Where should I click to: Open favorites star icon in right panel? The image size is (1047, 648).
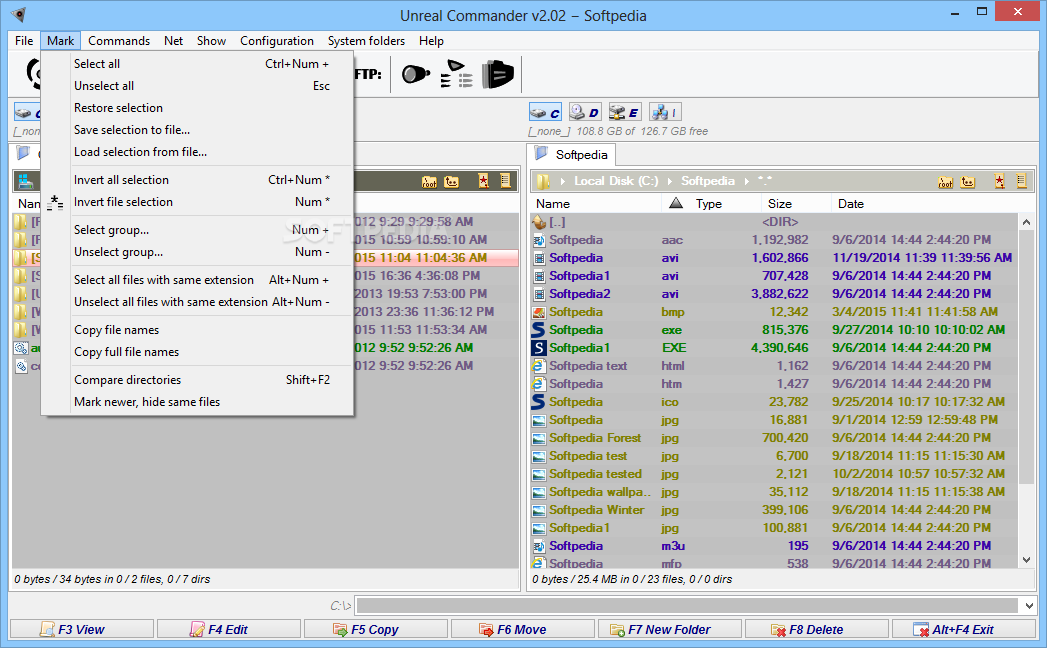pos(999,181)
